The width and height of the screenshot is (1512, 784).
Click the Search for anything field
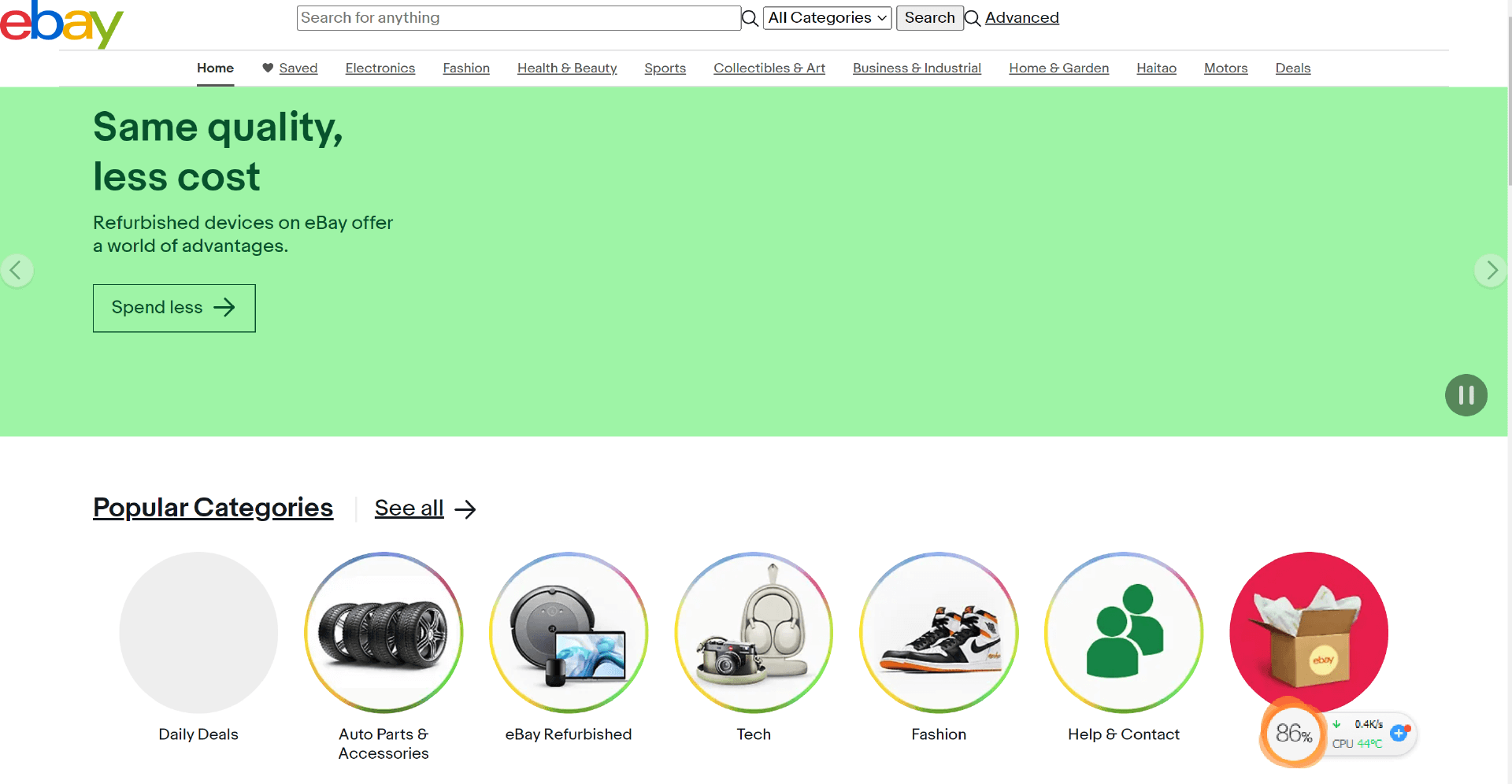pyautogui.click(x=518, y=18)
